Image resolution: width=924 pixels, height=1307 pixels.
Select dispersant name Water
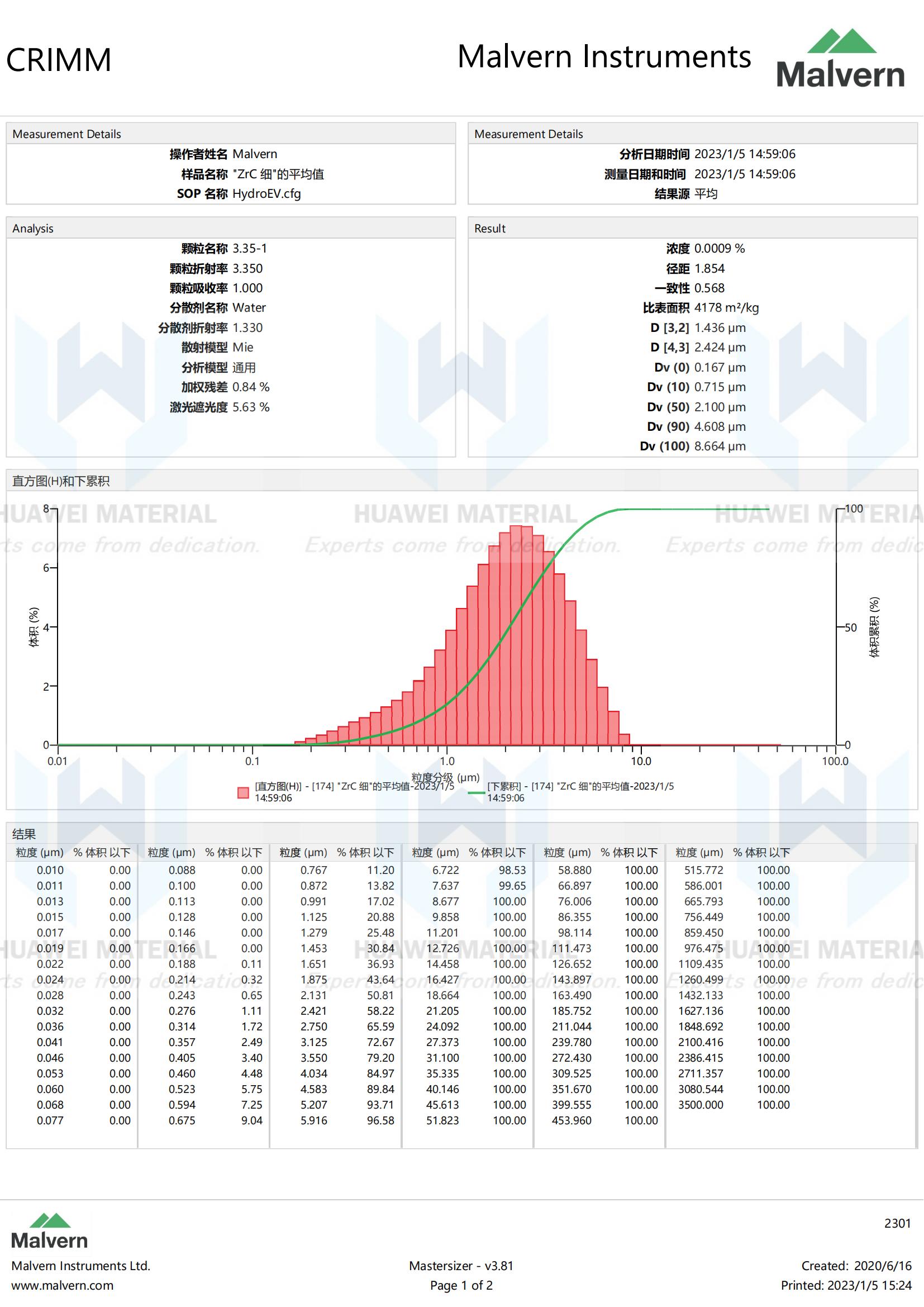pos(249,307)
